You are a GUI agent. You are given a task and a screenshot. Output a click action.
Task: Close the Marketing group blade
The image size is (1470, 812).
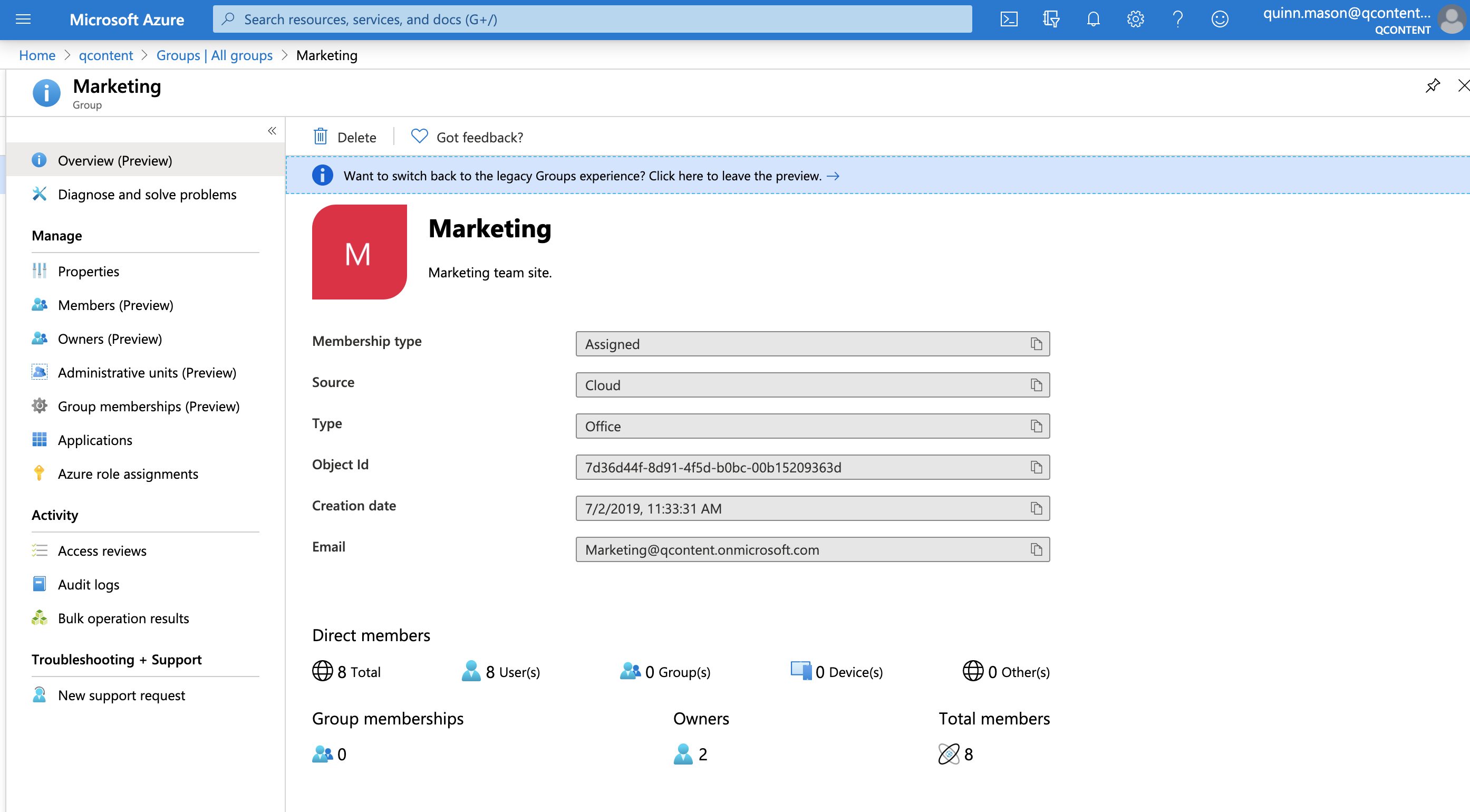(x=1463, y=85)
